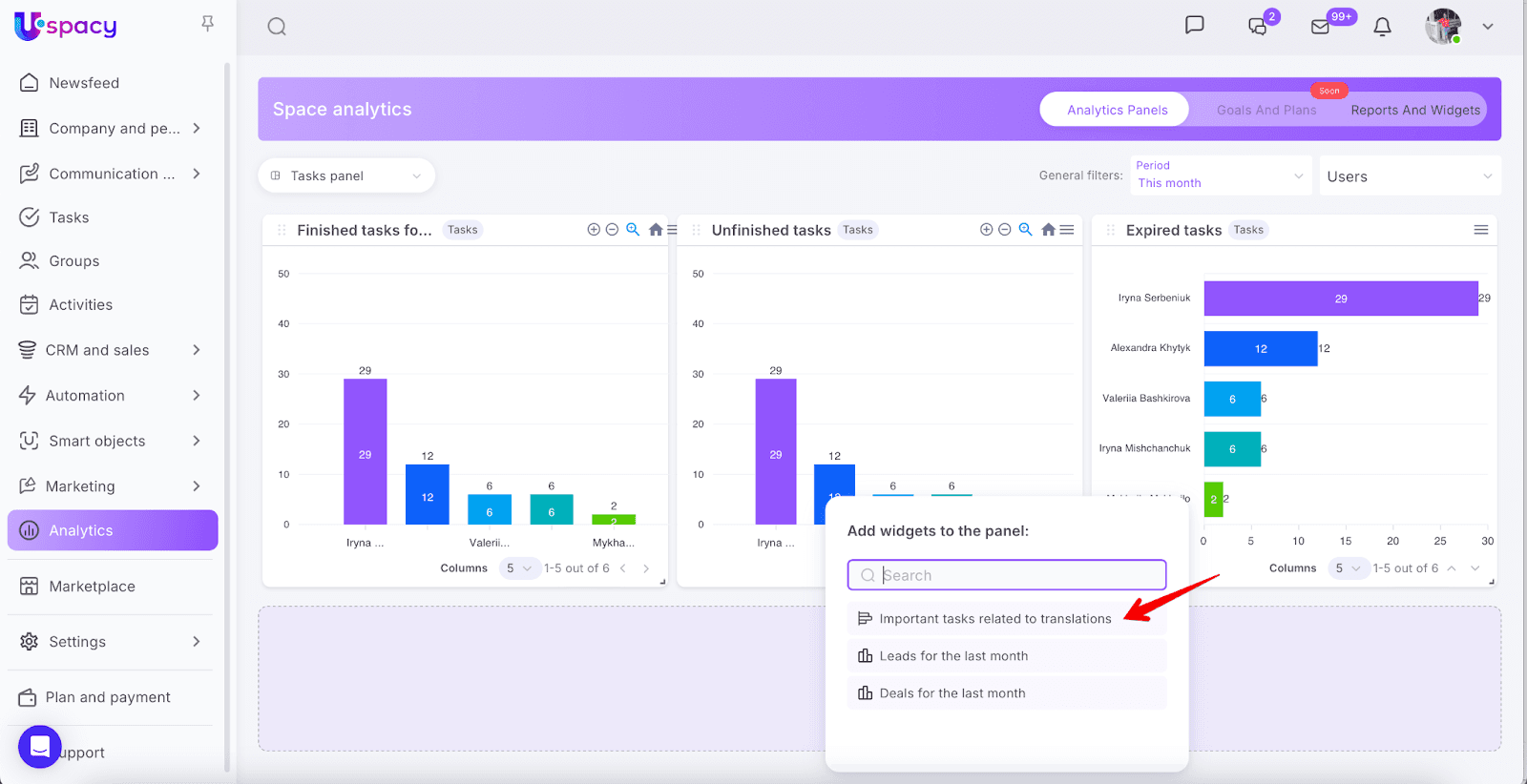This screenshot has height=784, width=1527.
Task: Select the Analytics Panels tab
Action: pos(1116,110)
